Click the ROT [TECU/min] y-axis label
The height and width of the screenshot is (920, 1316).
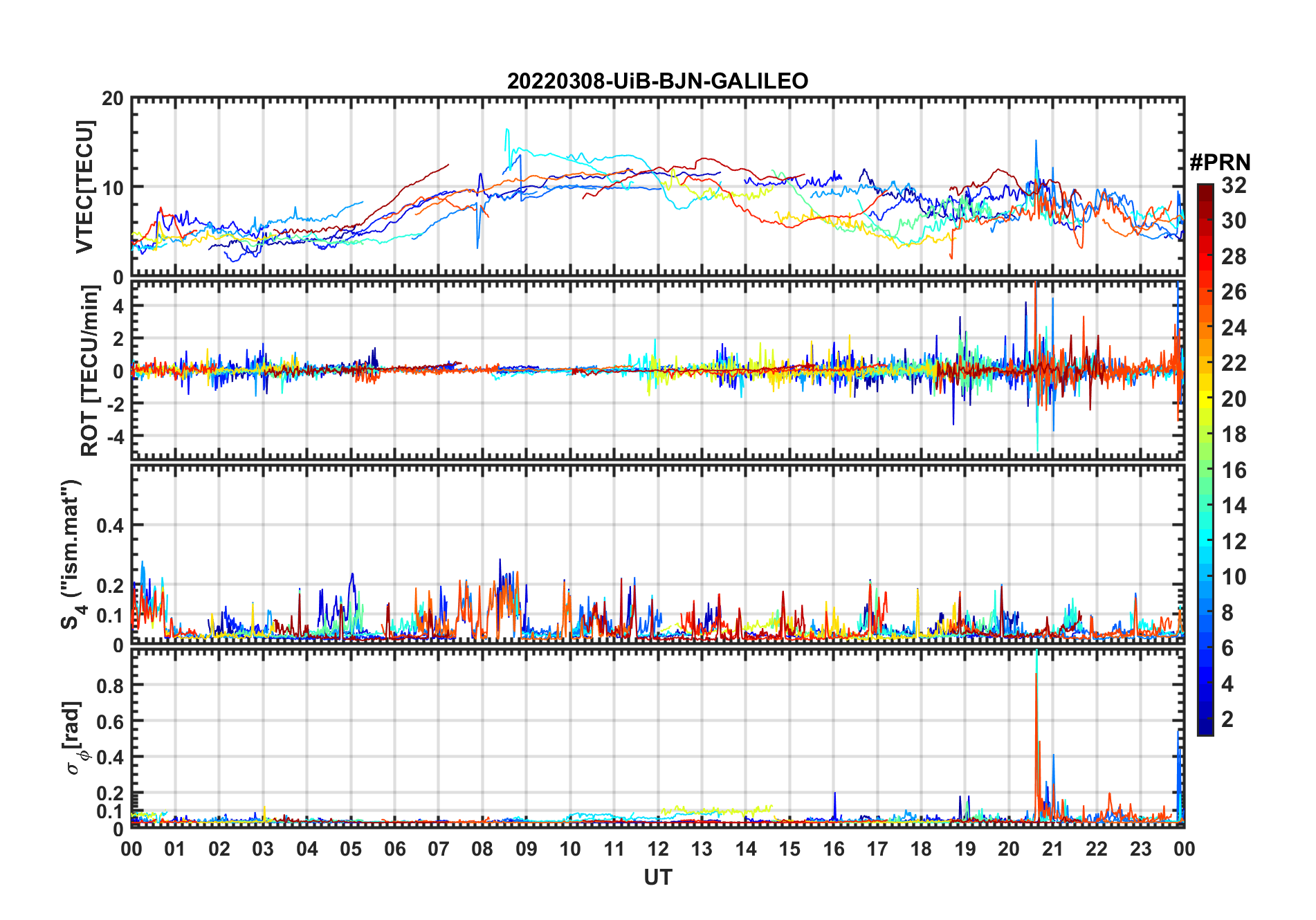89,370
